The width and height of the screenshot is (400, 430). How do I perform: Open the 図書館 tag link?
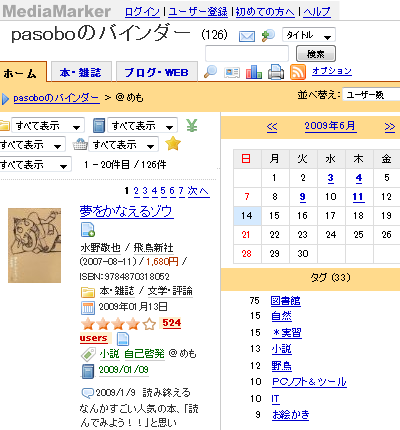click(x=286, y=301)
